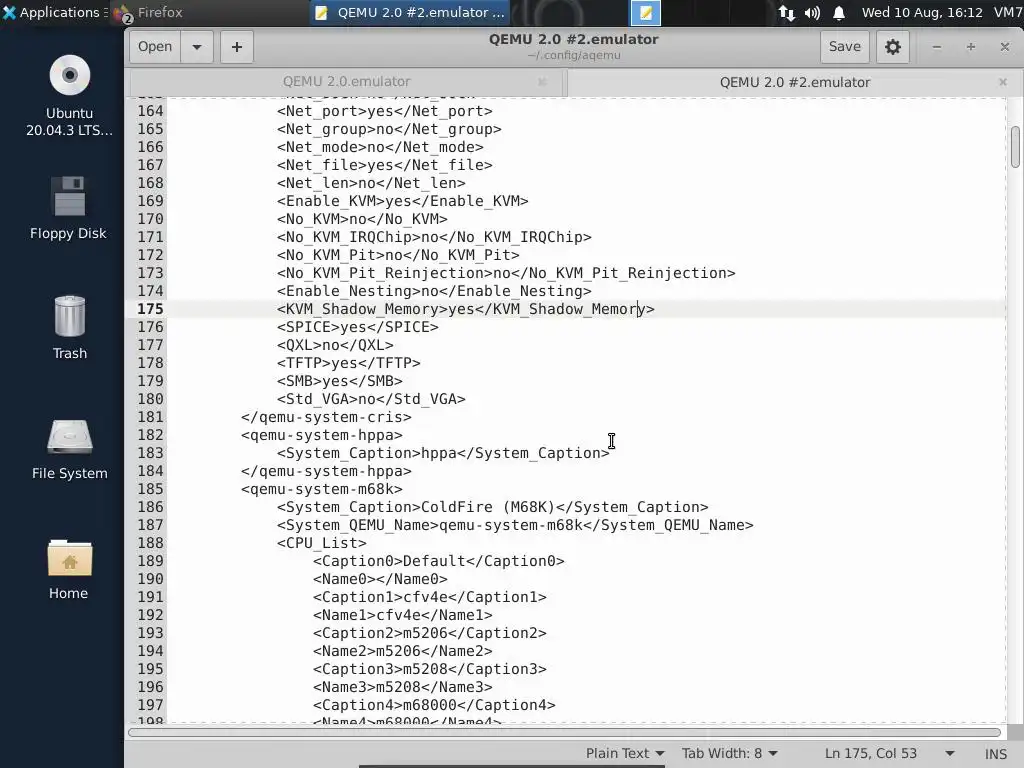The height and width of the screenshot is (768, 1024).
Task: Select the QEMU 2.0 #2.emulator taskbar window button
Action: pos(409,12)
